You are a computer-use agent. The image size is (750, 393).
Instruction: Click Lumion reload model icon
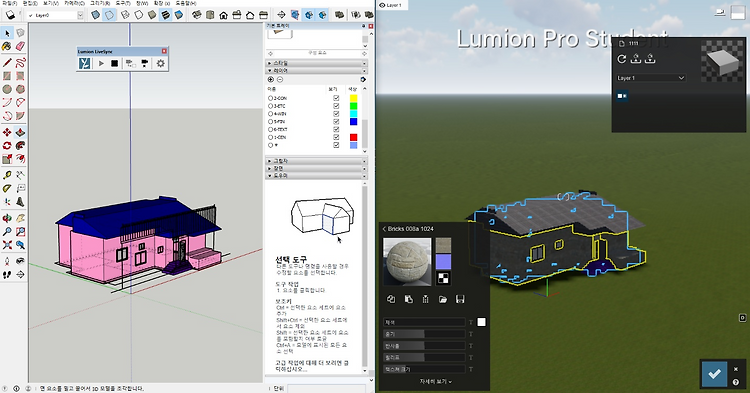(x=622, y=58)
